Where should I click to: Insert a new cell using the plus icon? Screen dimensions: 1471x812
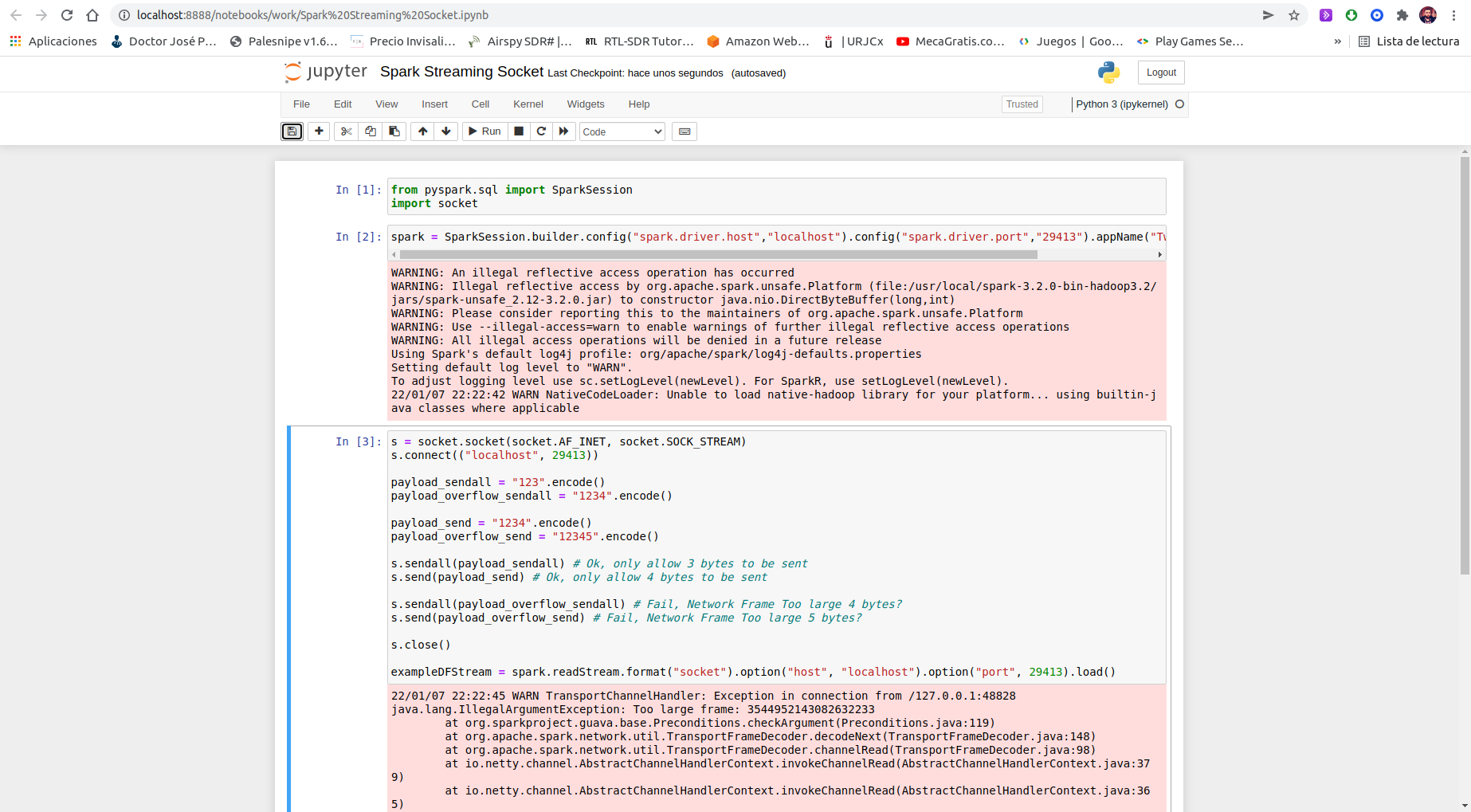pyautogui.click(x=318, y=131)
